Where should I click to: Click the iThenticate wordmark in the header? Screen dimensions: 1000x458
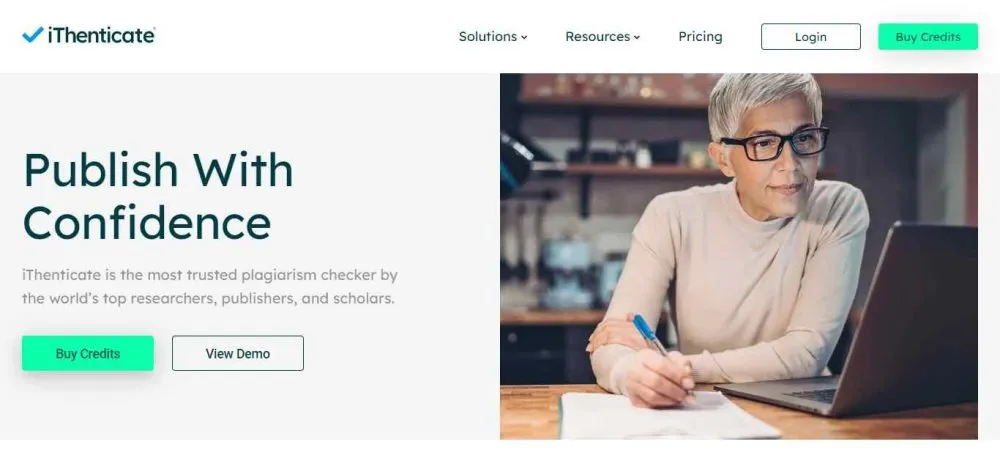click(x=101, y=36)
